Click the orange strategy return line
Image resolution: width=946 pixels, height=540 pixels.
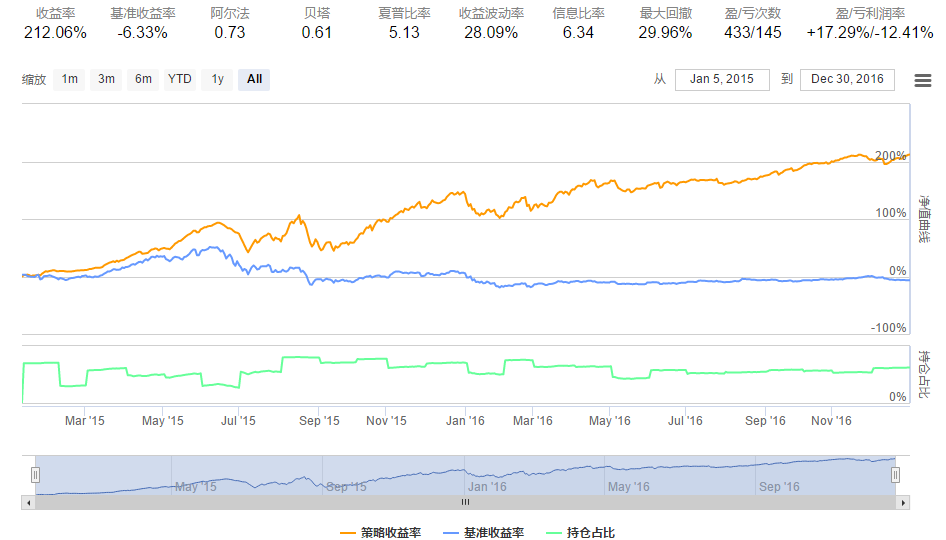(x=600, y=183)
